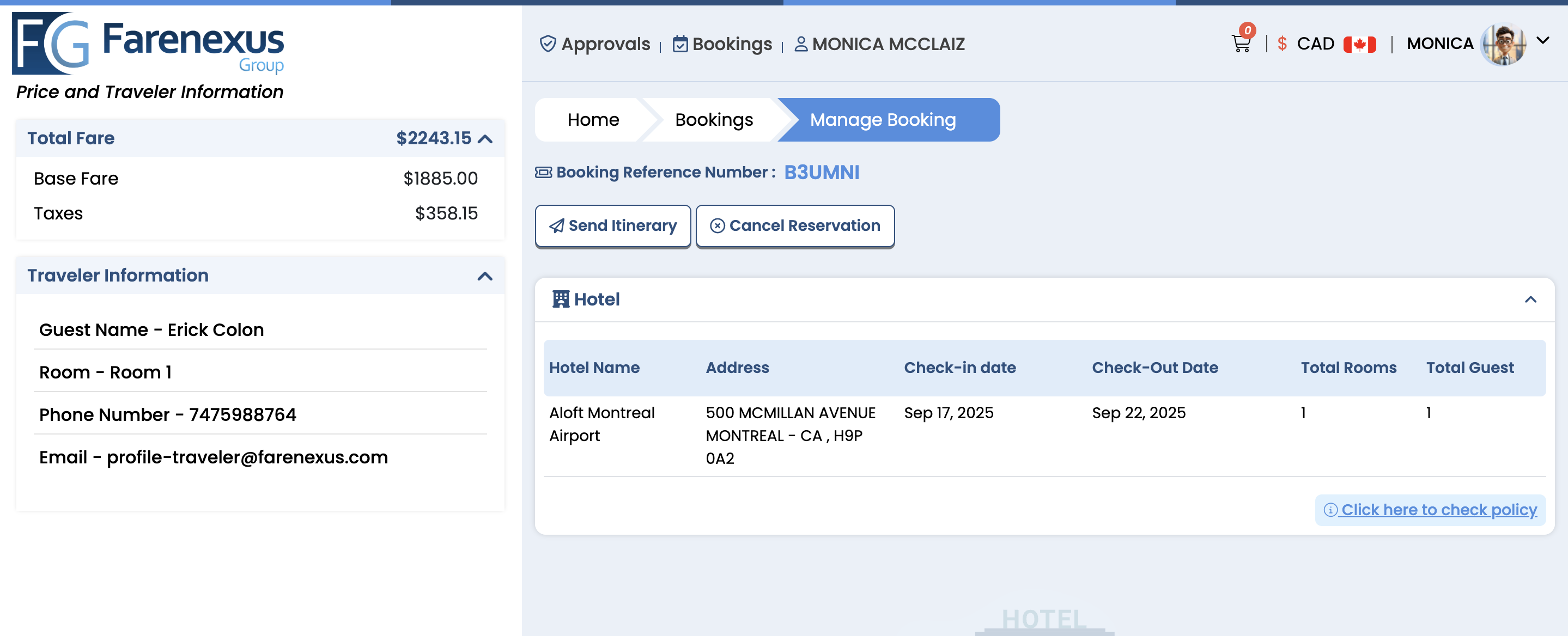Click the Approvals shield icon
The image size is (1568, 636).
[547, 44]
